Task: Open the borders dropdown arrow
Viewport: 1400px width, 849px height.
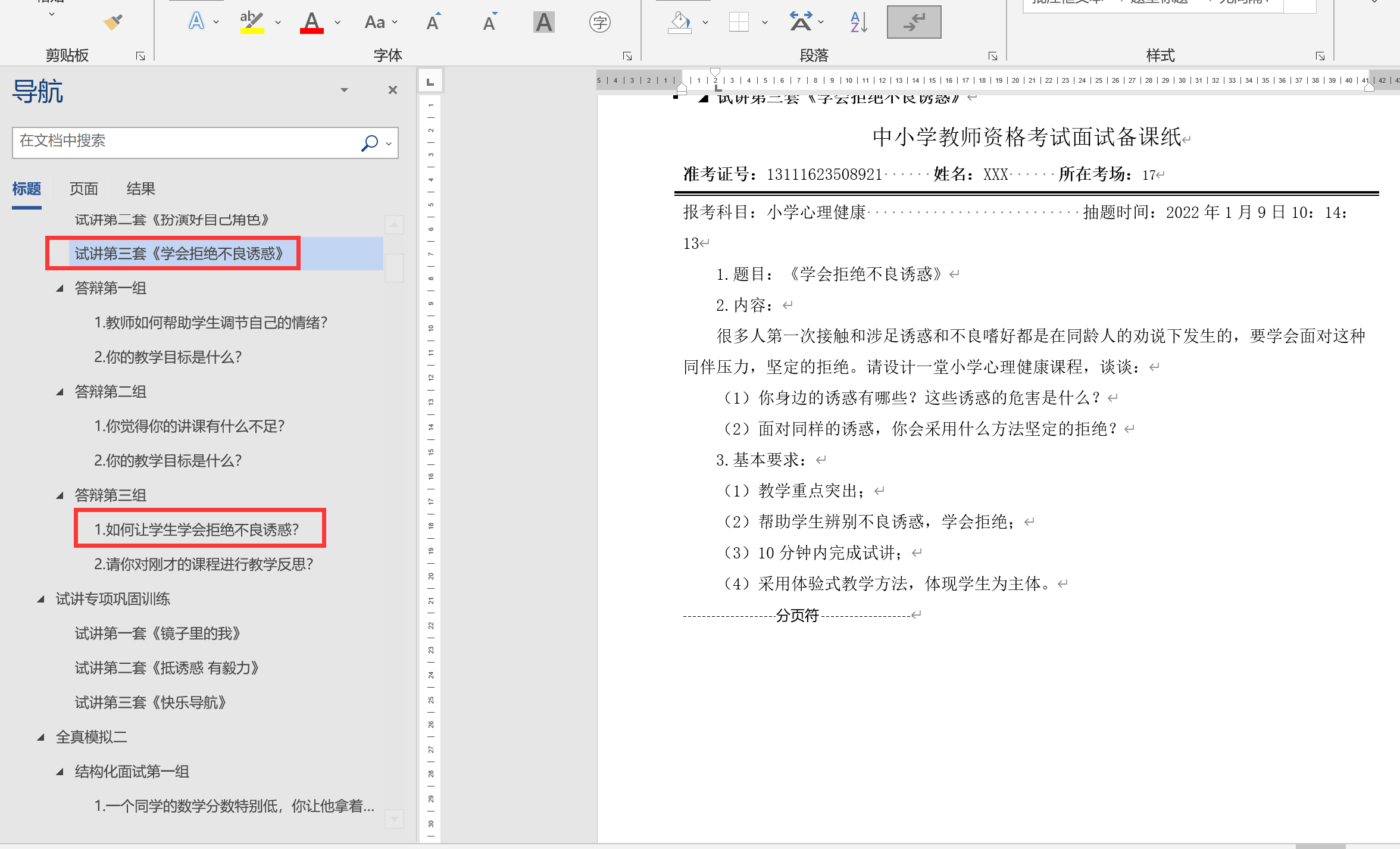Action: click(x=765, y=23)
